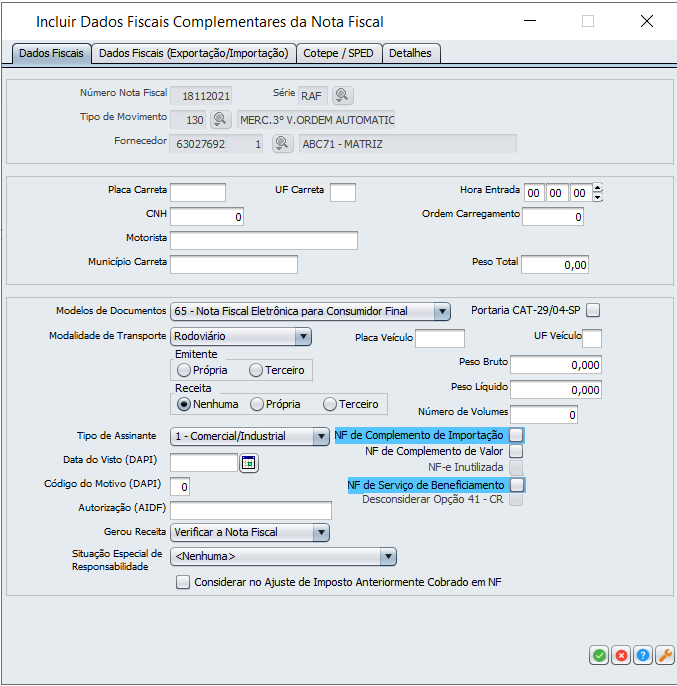Open calendar picker for Data do Visto
677x686 pixels.
point(249,463)
